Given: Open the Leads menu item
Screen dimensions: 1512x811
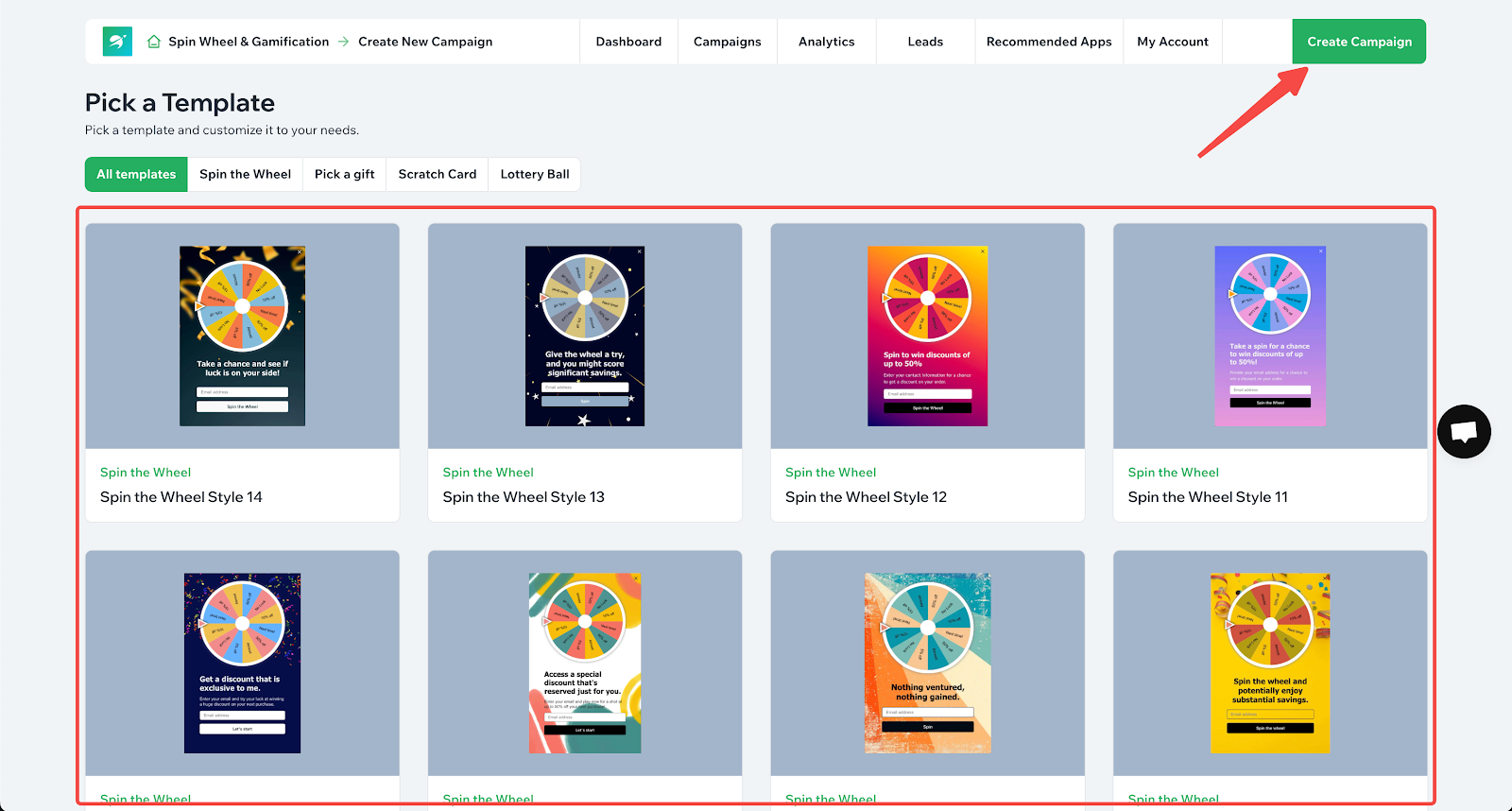Looking at the screenshot, I should [925, 42].
